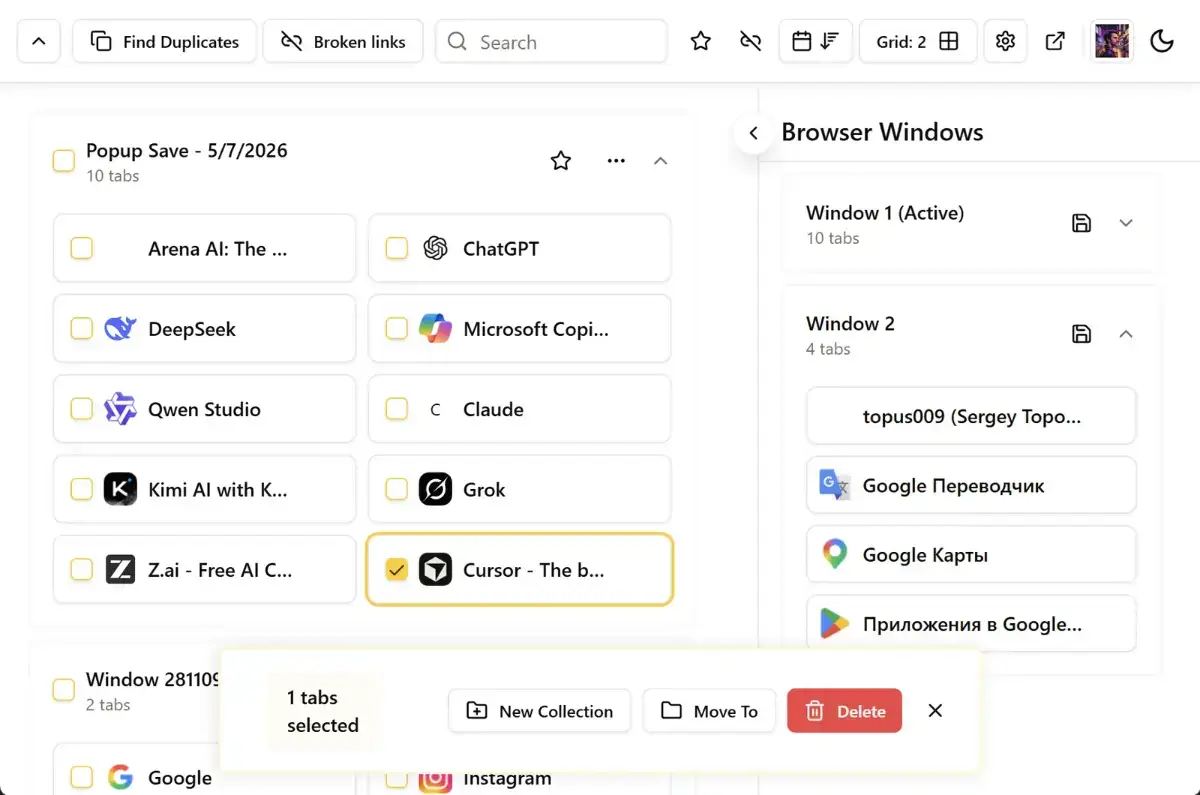Check the Microsoft Copilot tab checkbox
The height and width of the screenshot is (795, 1200).
397,328
